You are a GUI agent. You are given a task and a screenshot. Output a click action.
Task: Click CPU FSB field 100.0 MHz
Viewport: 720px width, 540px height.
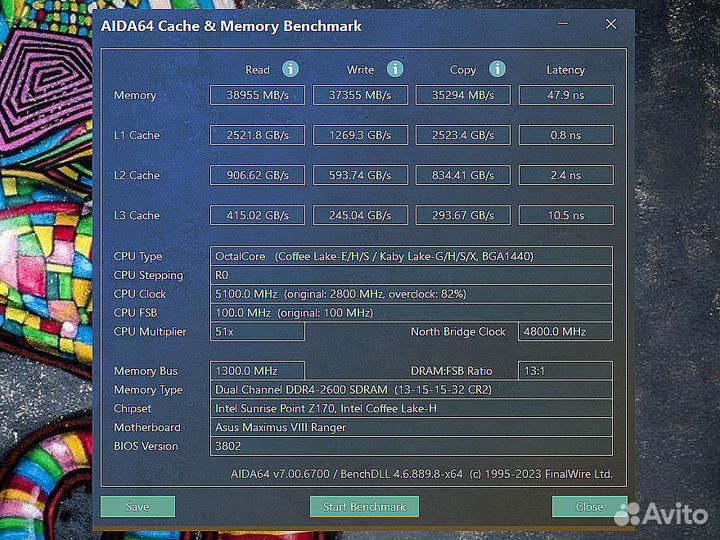(x=411, y=312)
